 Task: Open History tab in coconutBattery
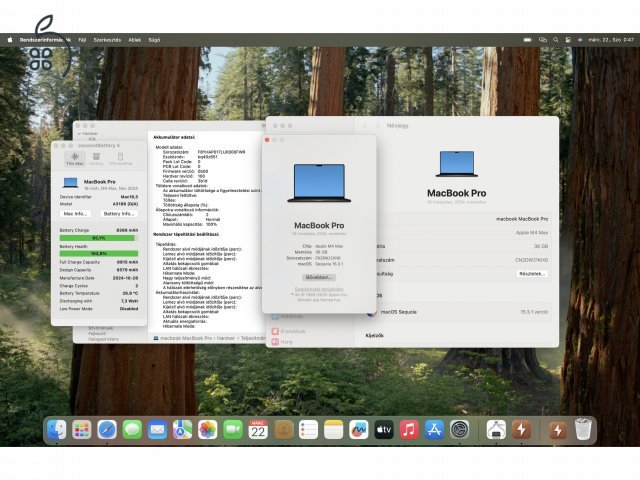pyautogui.click(x=96, y=159)
